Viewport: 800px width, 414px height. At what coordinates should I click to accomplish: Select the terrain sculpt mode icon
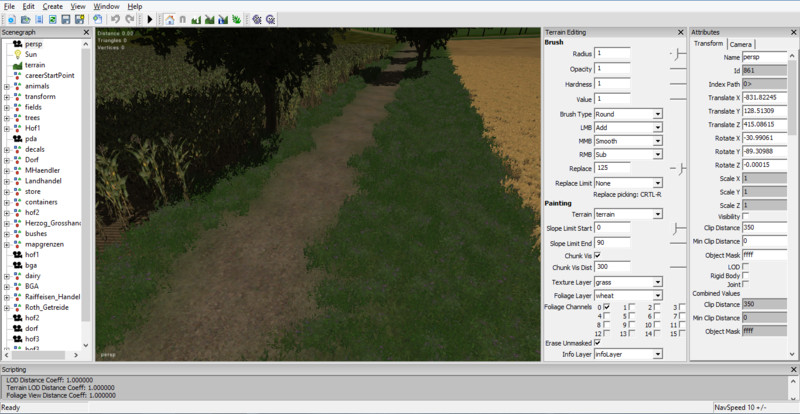coord(196,19)
